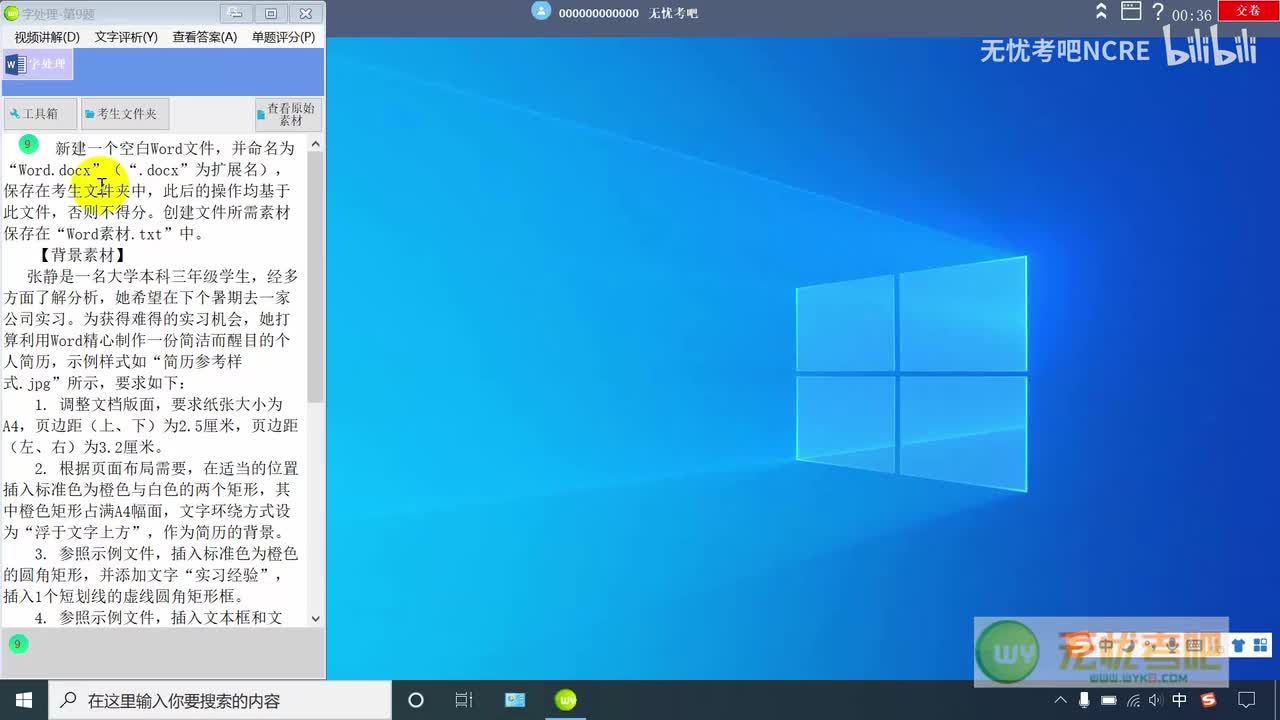Click the user avatar icon in exam bar
The width and height of the screenshot is (1280, 720).
point(541,11)
